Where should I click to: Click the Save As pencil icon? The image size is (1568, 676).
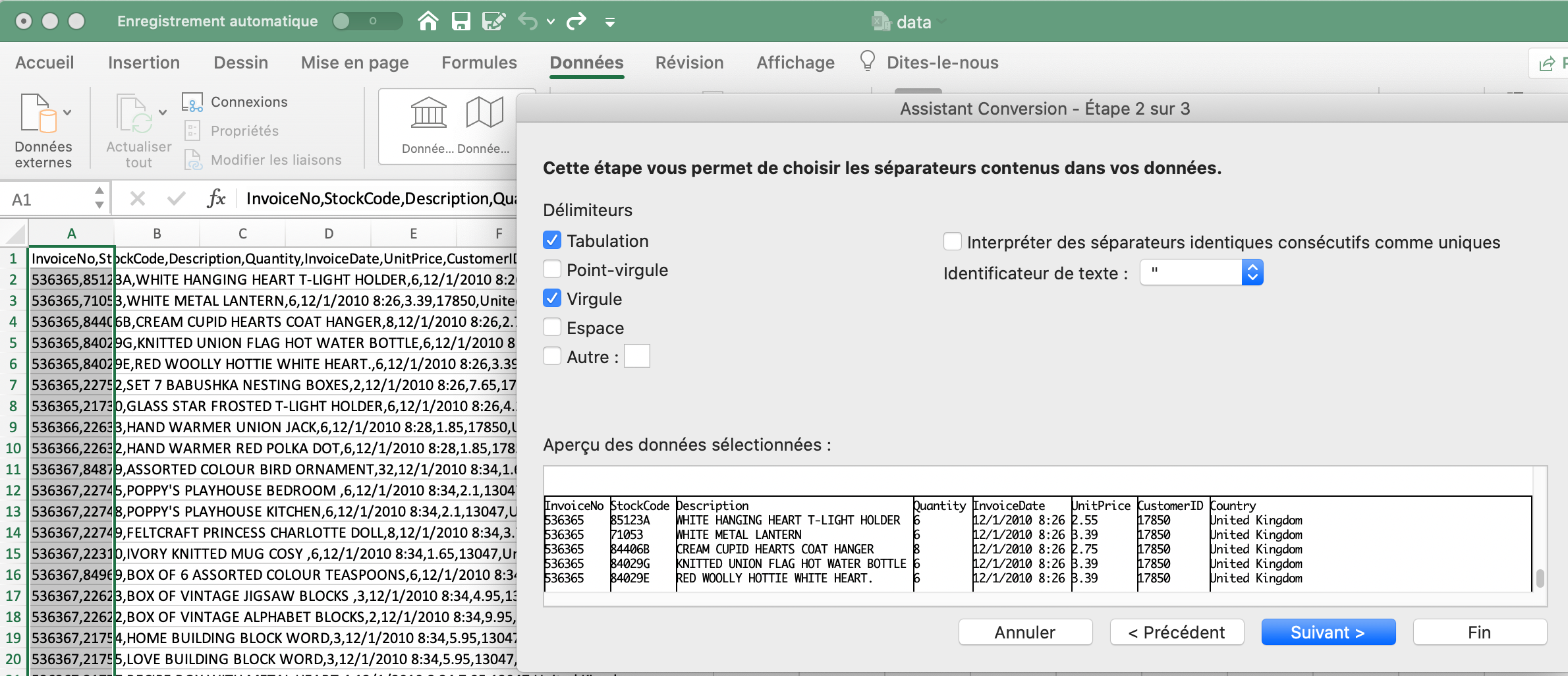(x=493, y=22)
